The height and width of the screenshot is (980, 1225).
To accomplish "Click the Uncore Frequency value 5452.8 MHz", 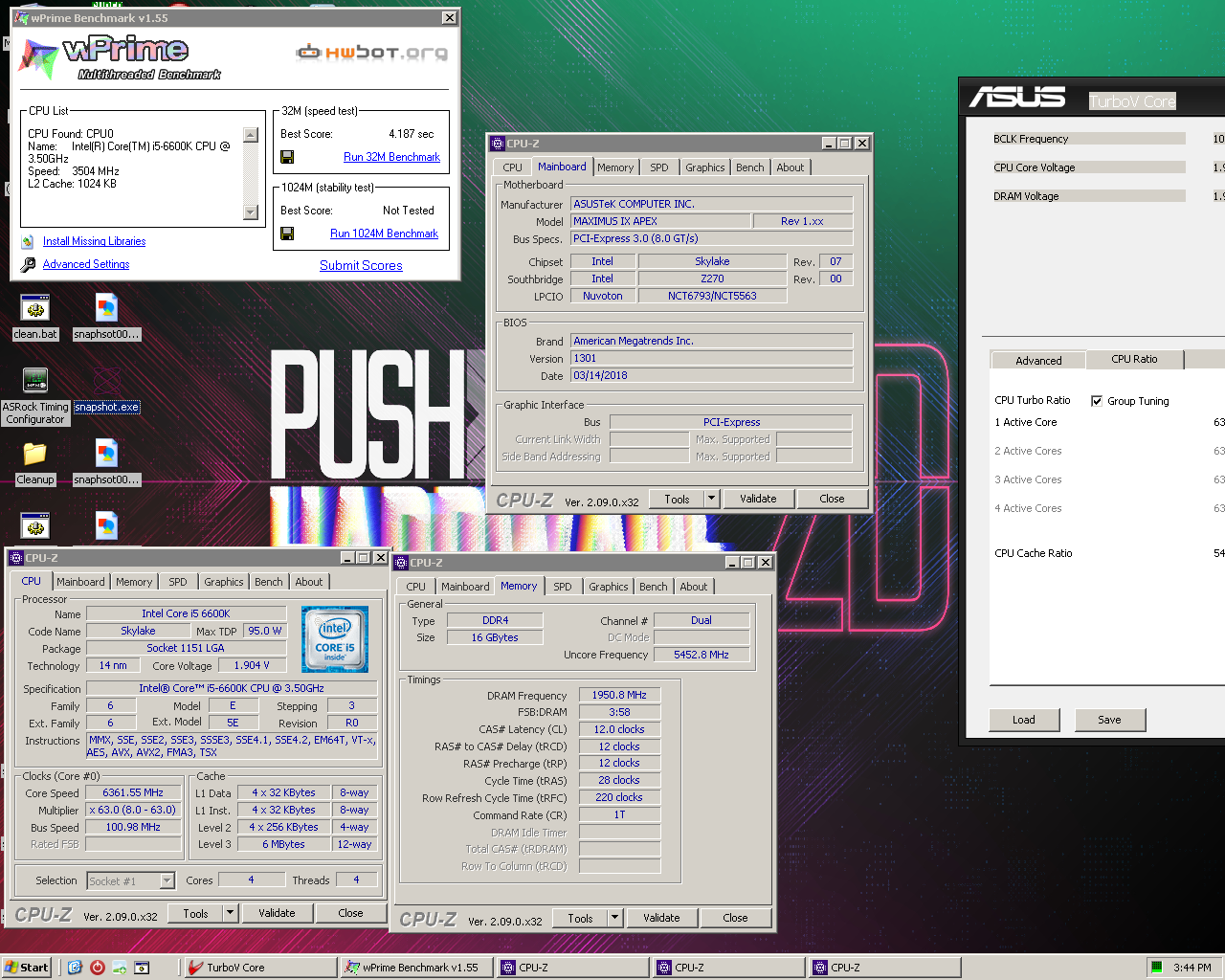I will coord(701,655).
